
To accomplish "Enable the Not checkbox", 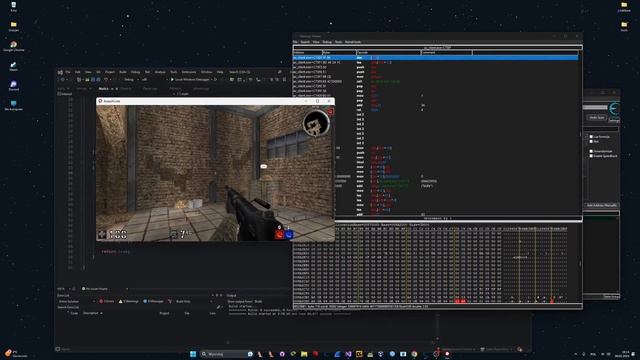I will [x=591, y=141].
